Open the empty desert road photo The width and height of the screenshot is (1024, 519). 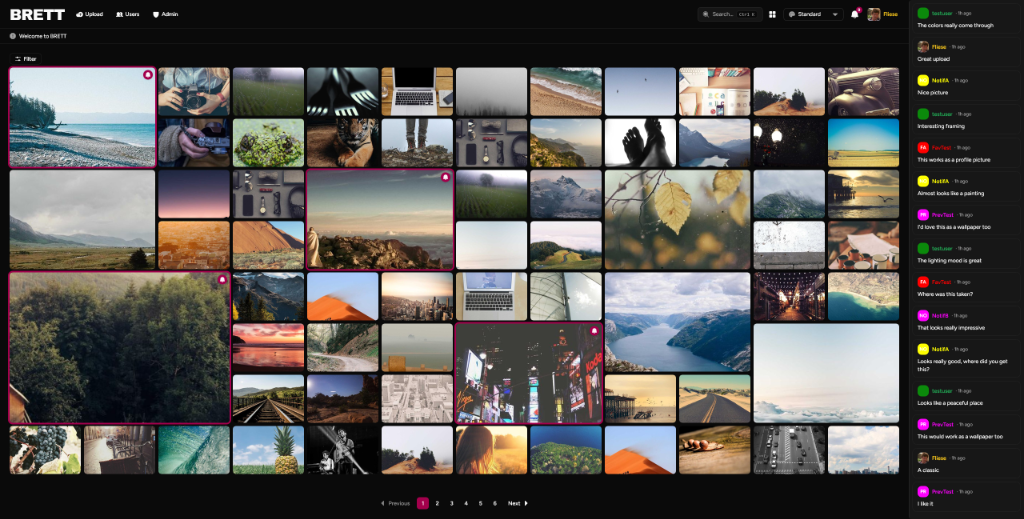click(714, 399)
